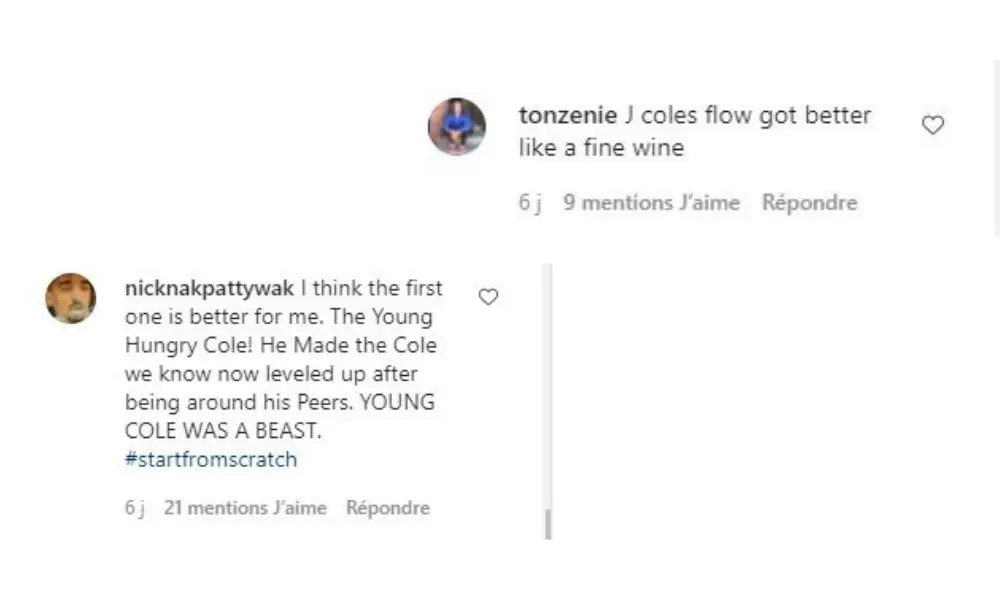Open the #startfromscratch hashtag

[x=211, y=460]
